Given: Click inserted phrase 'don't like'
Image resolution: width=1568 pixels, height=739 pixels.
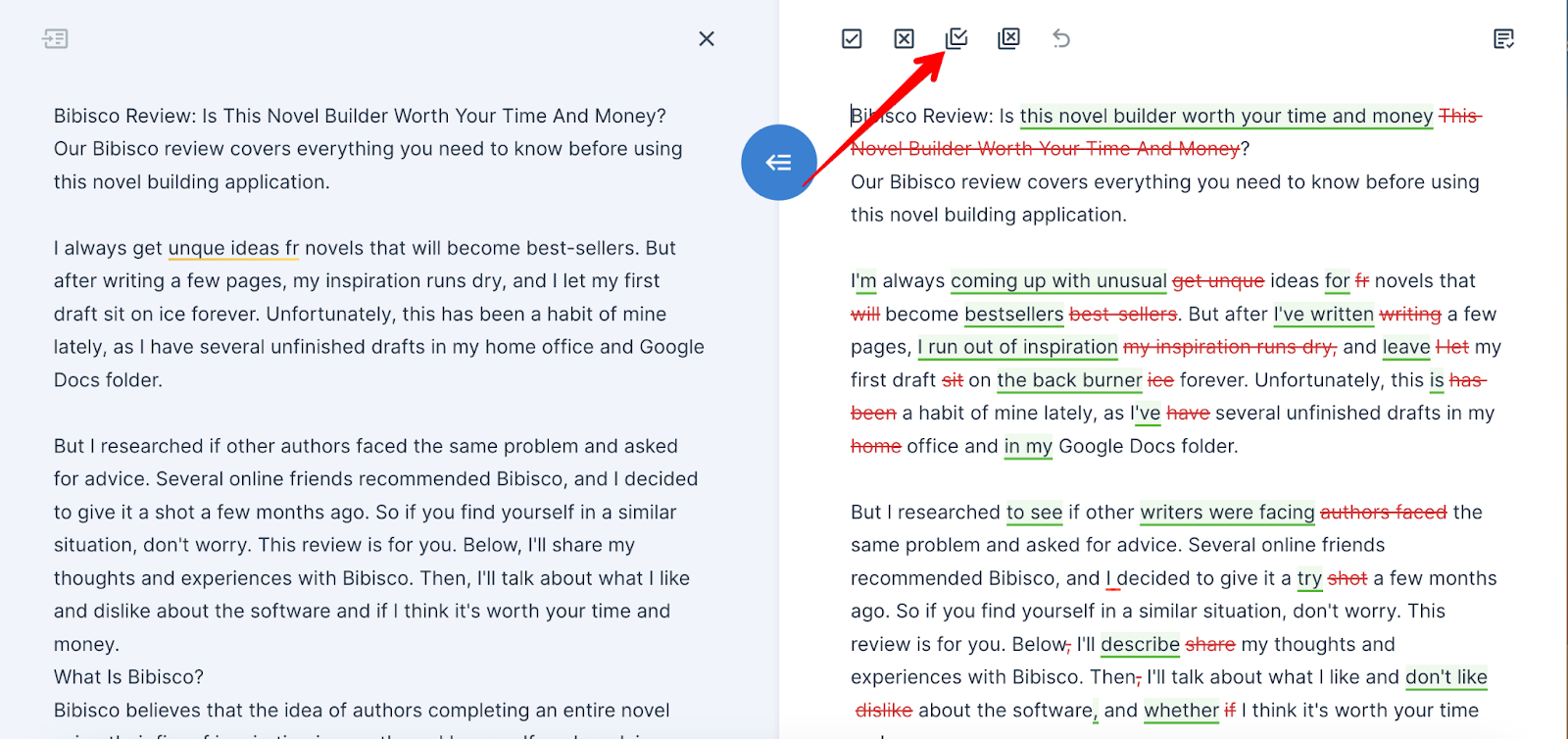Looking at the screenshot, I should pyautogui.click(x=1446, y=677).
